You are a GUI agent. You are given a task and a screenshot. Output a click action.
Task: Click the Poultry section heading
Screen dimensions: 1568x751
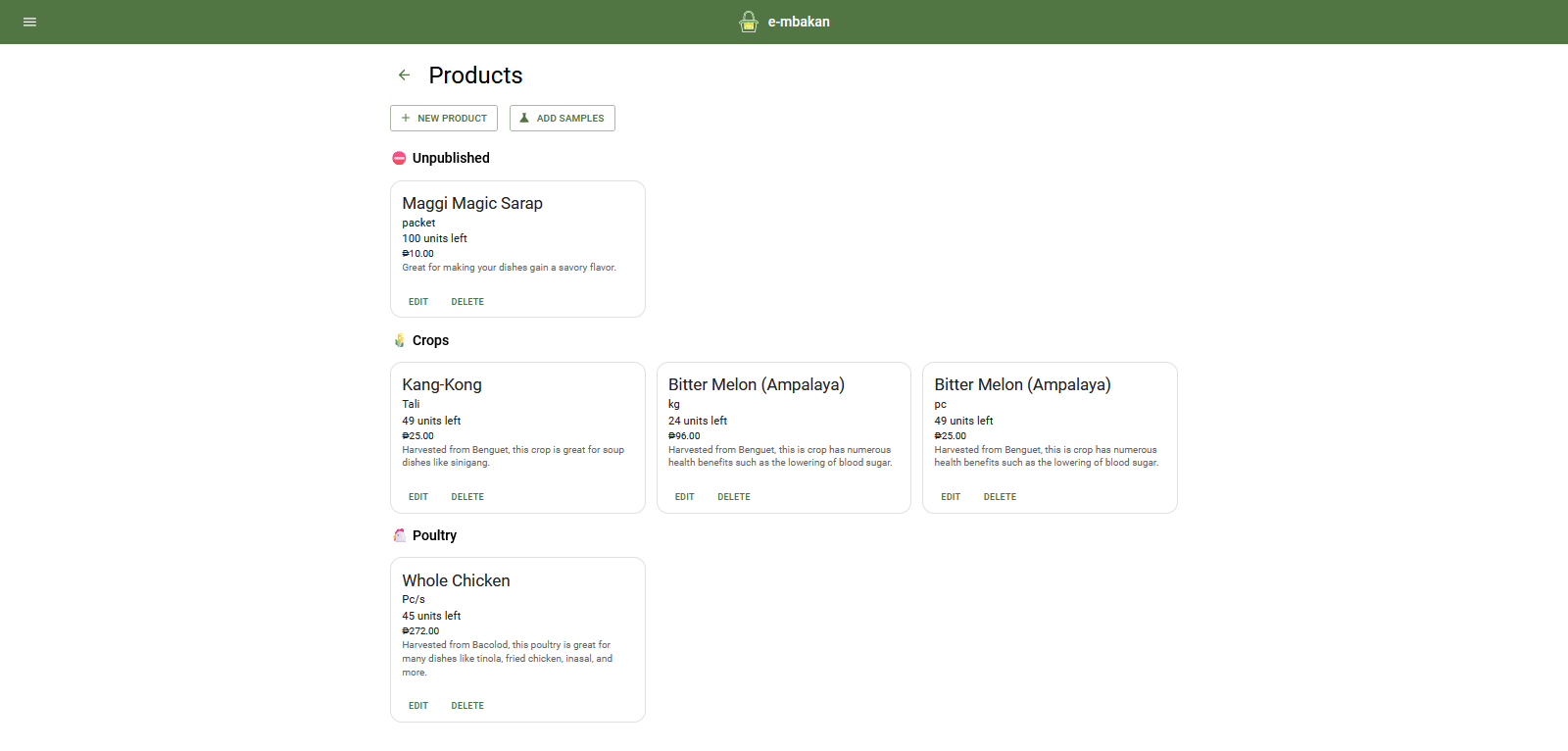pyautogui.click(x=434, y=535)
